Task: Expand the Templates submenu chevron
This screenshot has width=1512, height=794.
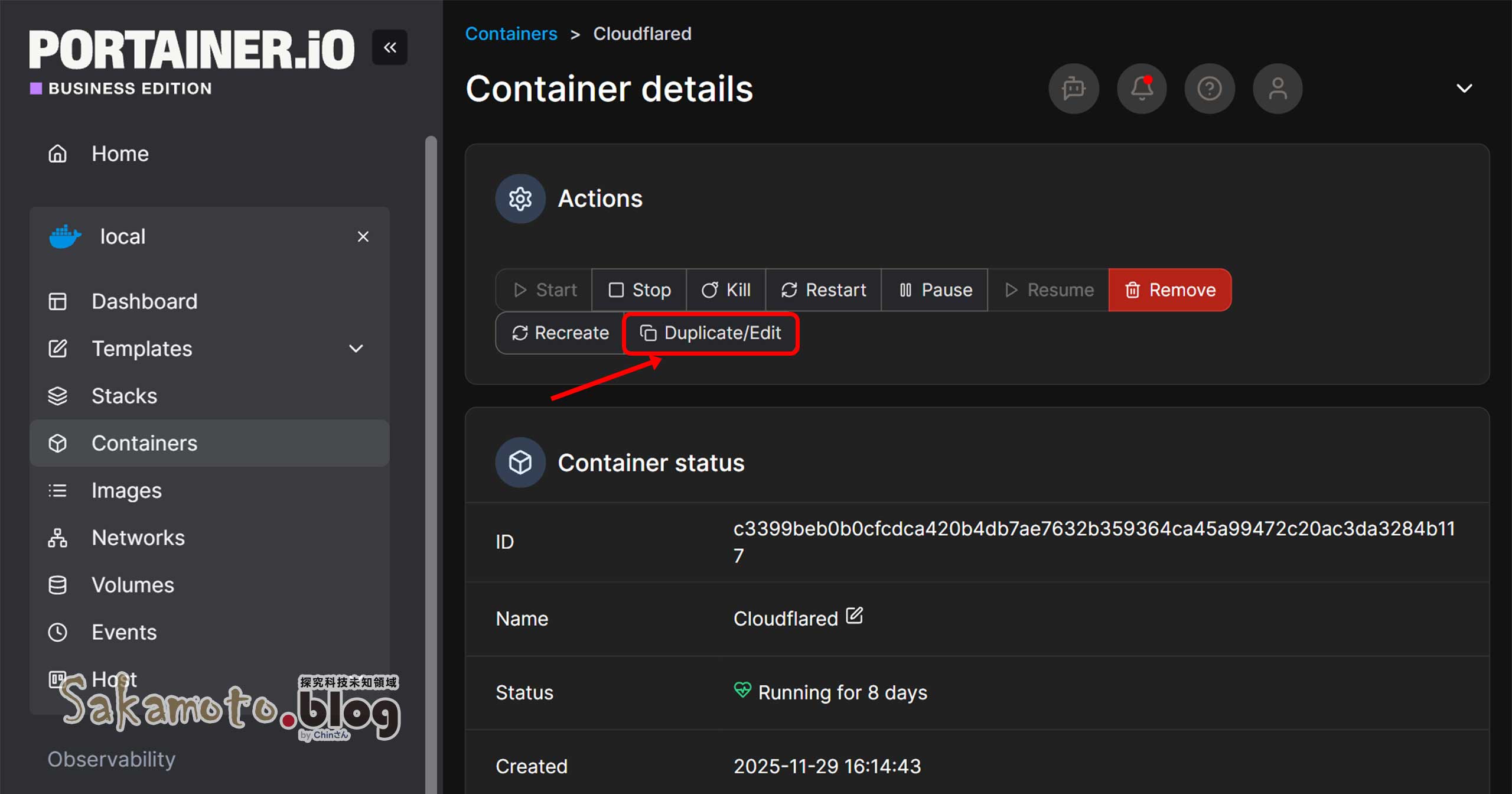Action: pos(356,349)
